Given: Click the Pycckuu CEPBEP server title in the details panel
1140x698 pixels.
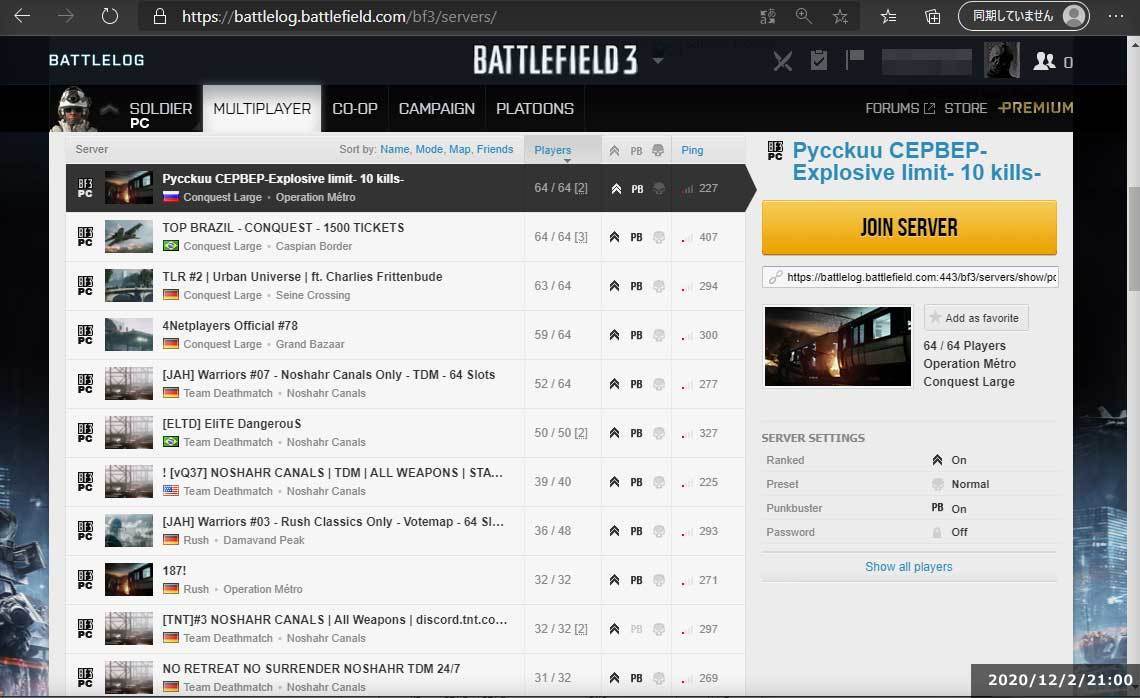Looking at the screenshot, I should coord(916,161).
